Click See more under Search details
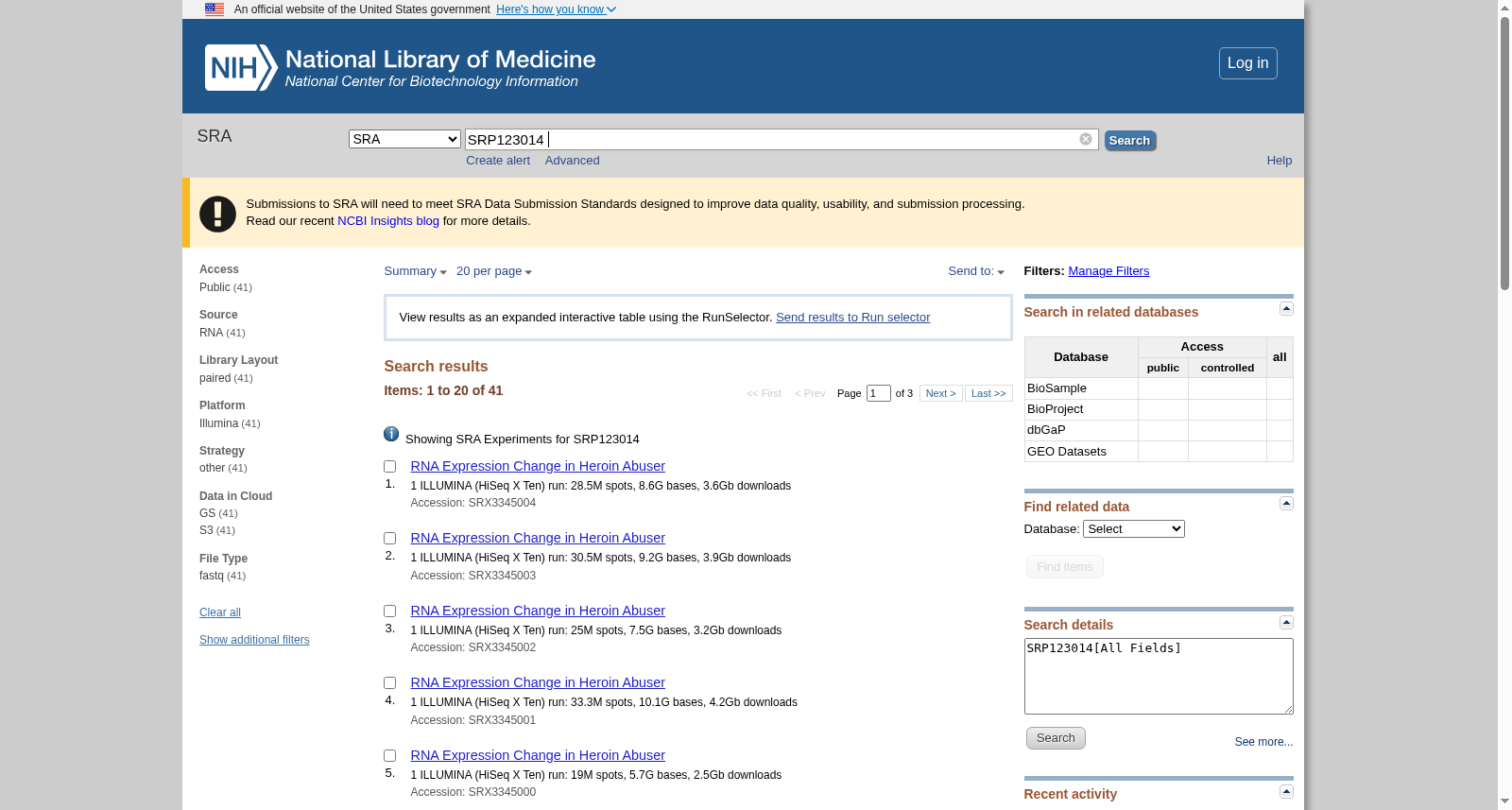The width and height of the screenshot is (1512, 810). click(x=1263, y=742)
